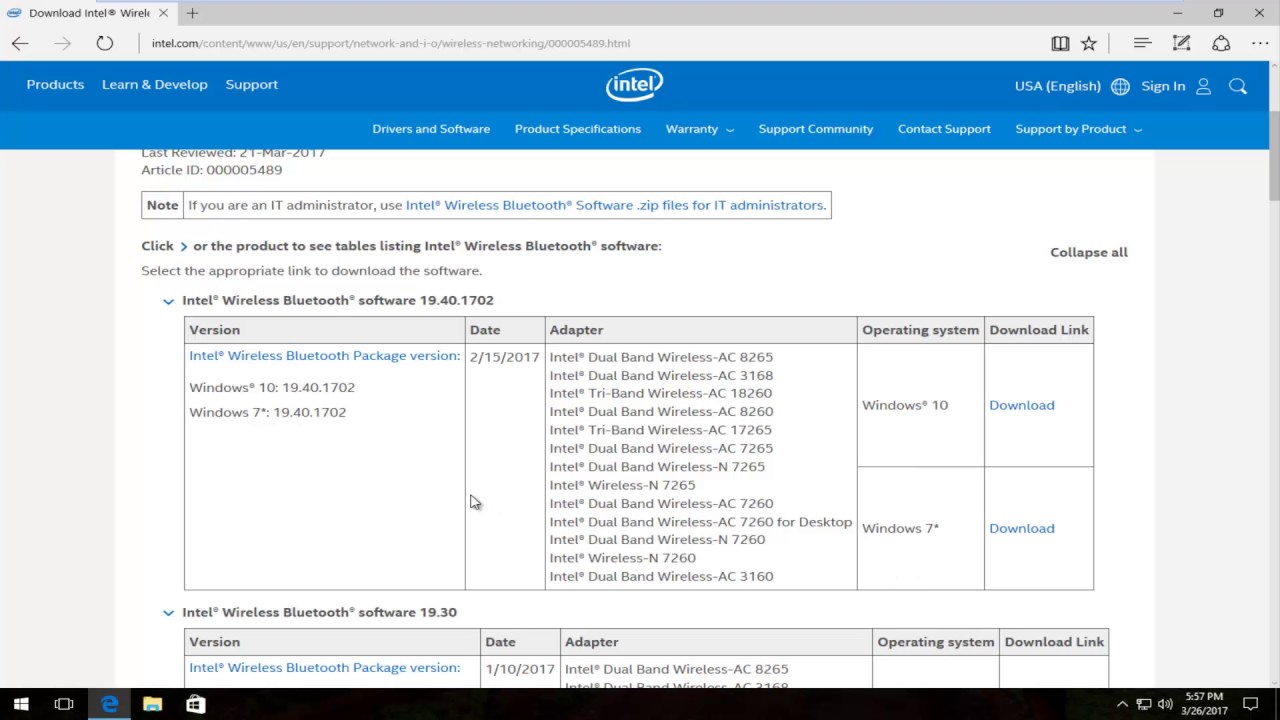Image resolution: width=1280 pixels, height=720 pixels.
Task: Click the globe language icon
Action: coord(1120,86)
